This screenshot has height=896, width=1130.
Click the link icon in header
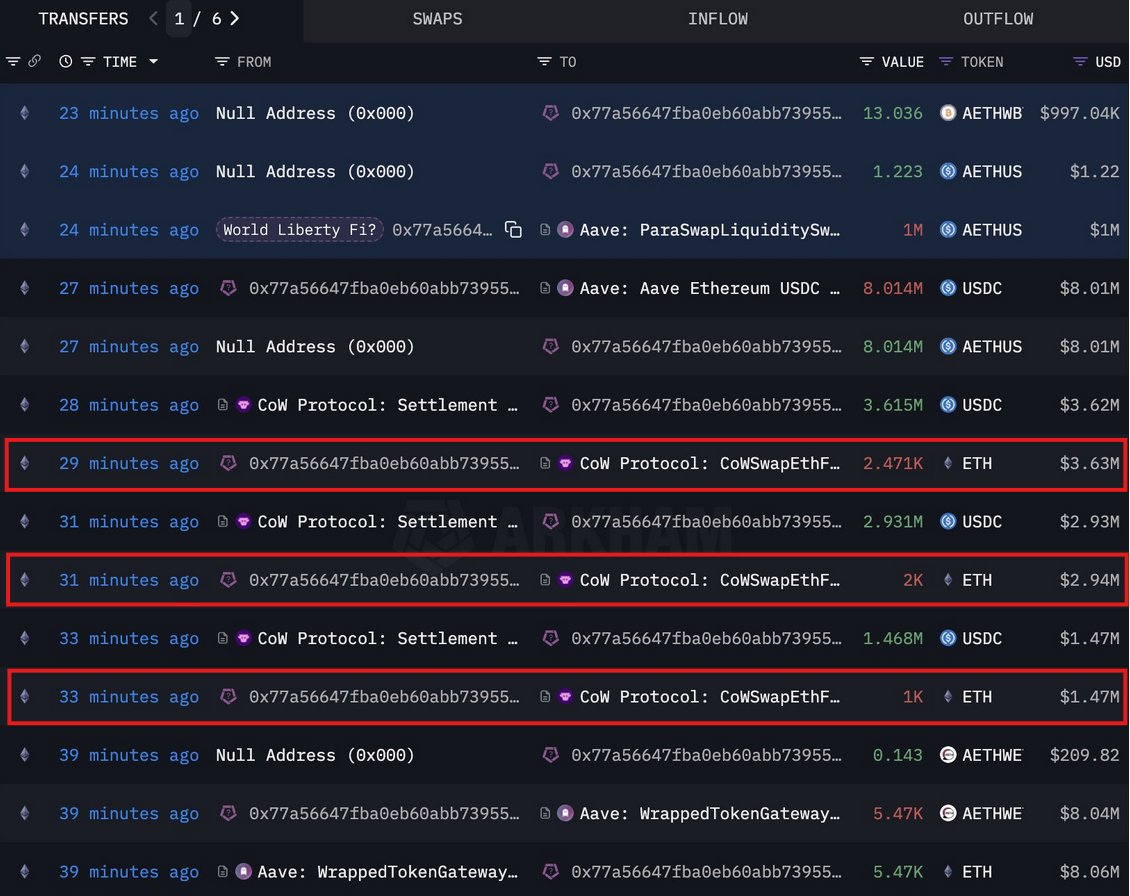[34, 62]
